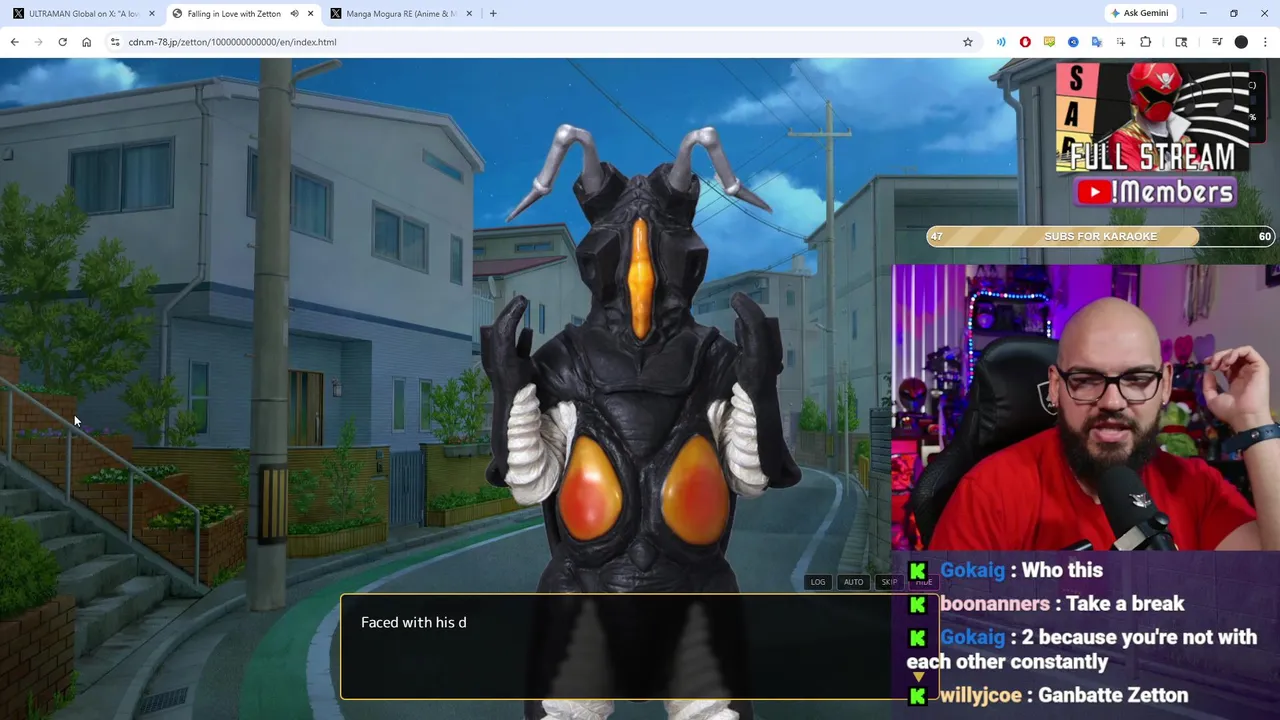Open the Chrome three-dot menu

(x=1265, y=42)
